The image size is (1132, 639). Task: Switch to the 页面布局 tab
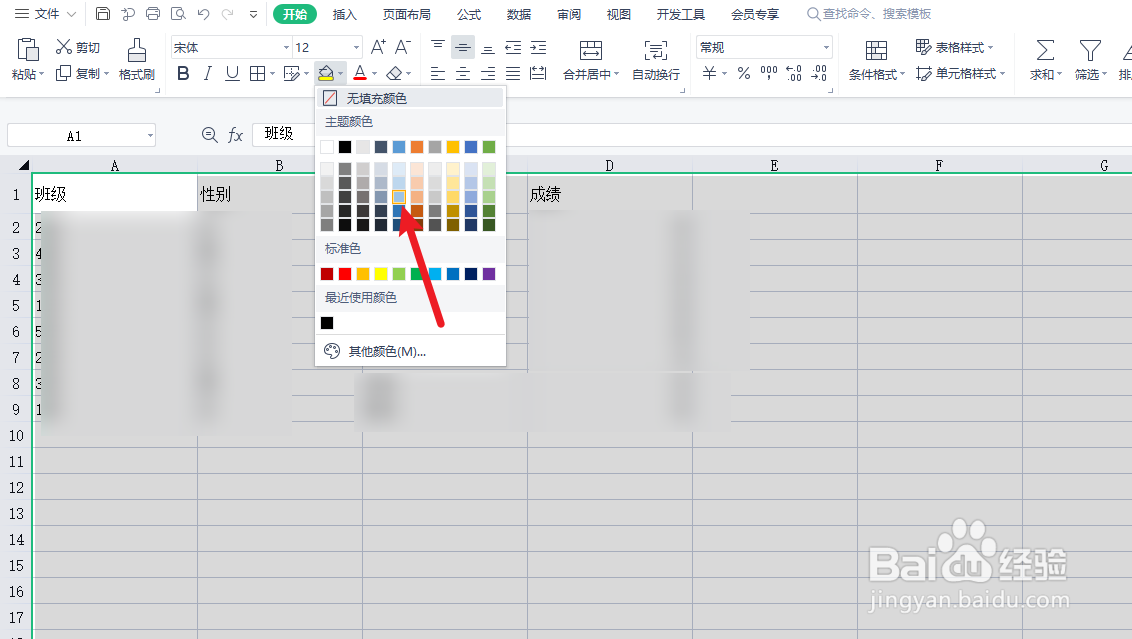point(406,14)
